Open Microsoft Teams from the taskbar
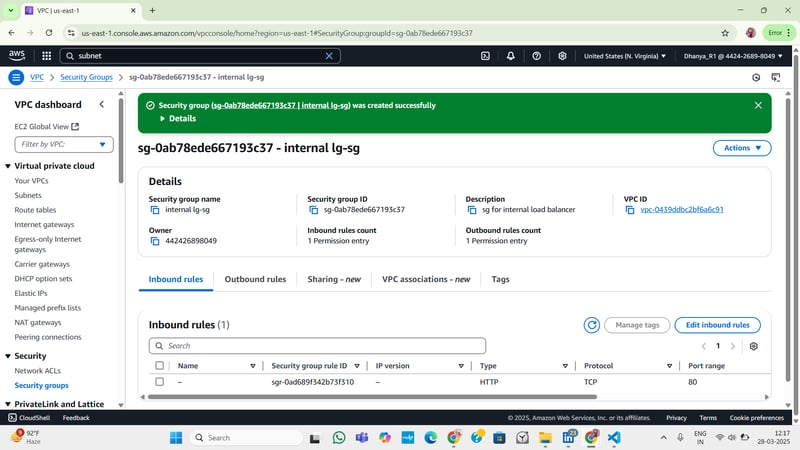 click(362, 438)
